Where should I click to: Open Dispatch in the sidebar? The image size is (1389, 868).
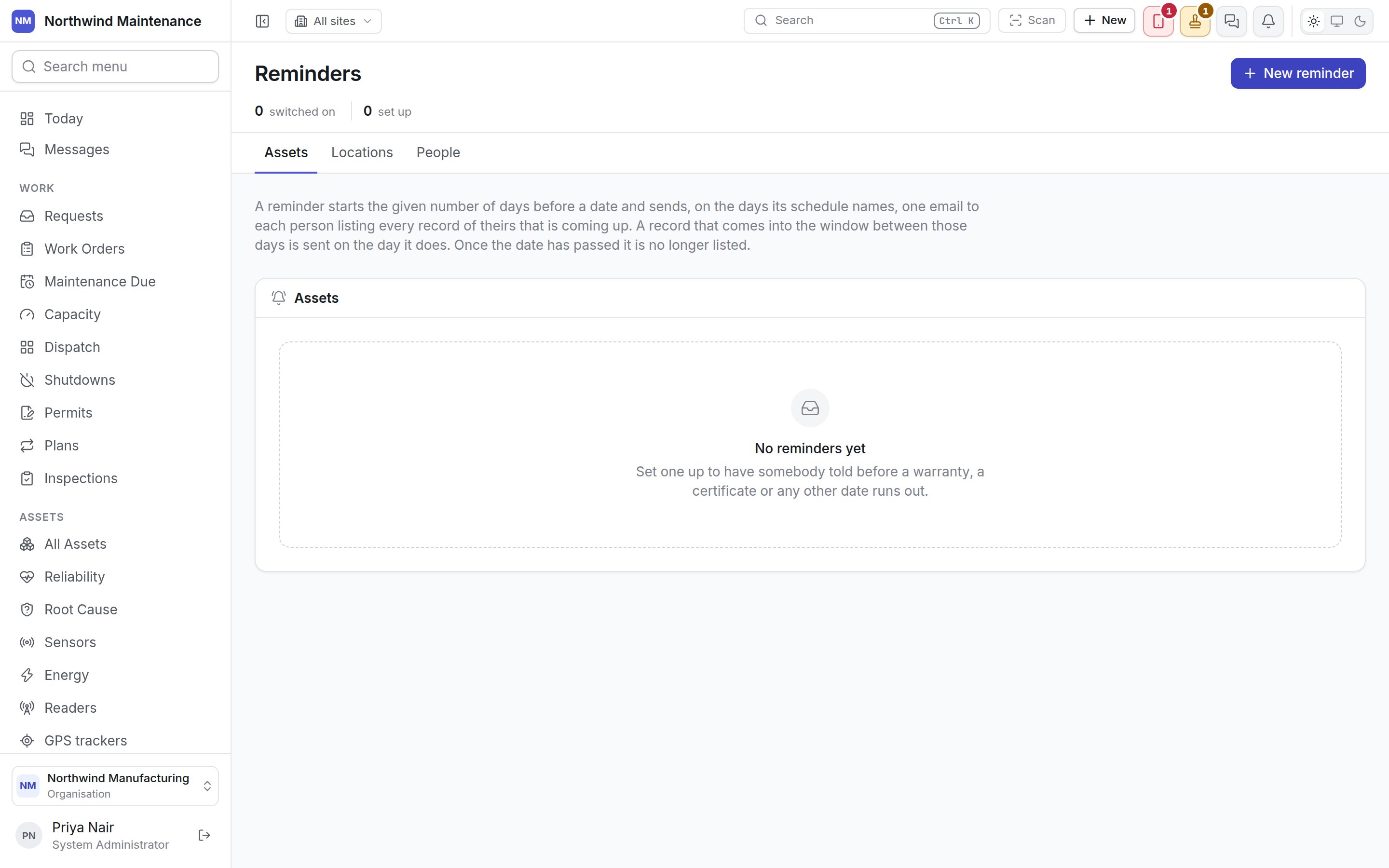pos(115,347)
